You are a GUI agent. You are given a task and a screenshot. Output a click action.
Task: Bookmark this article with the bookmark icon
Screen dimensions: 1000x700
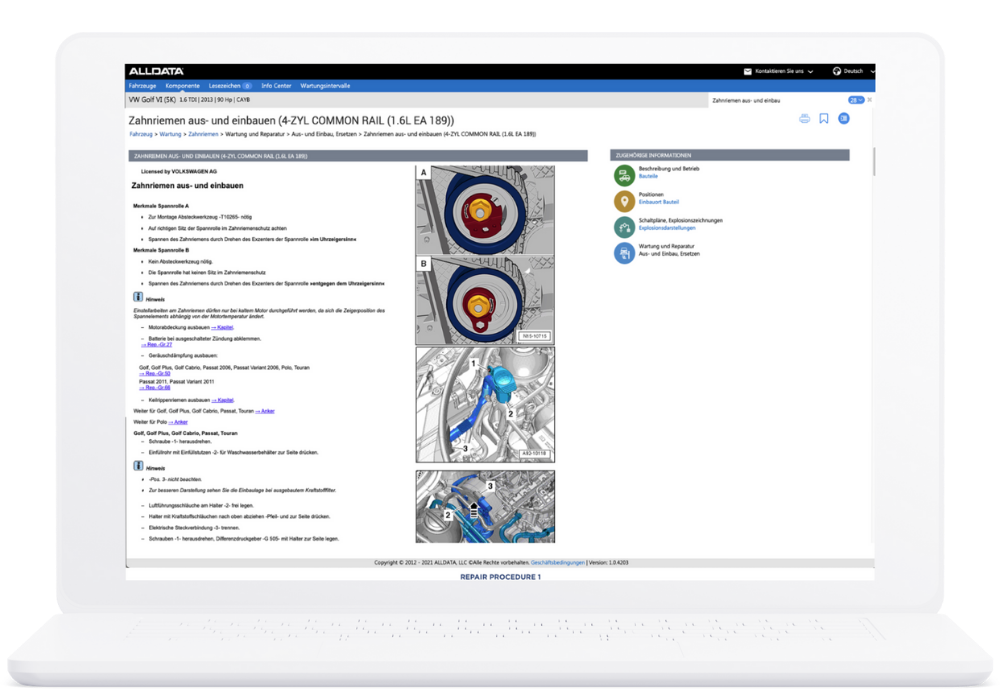click(824, 119)
